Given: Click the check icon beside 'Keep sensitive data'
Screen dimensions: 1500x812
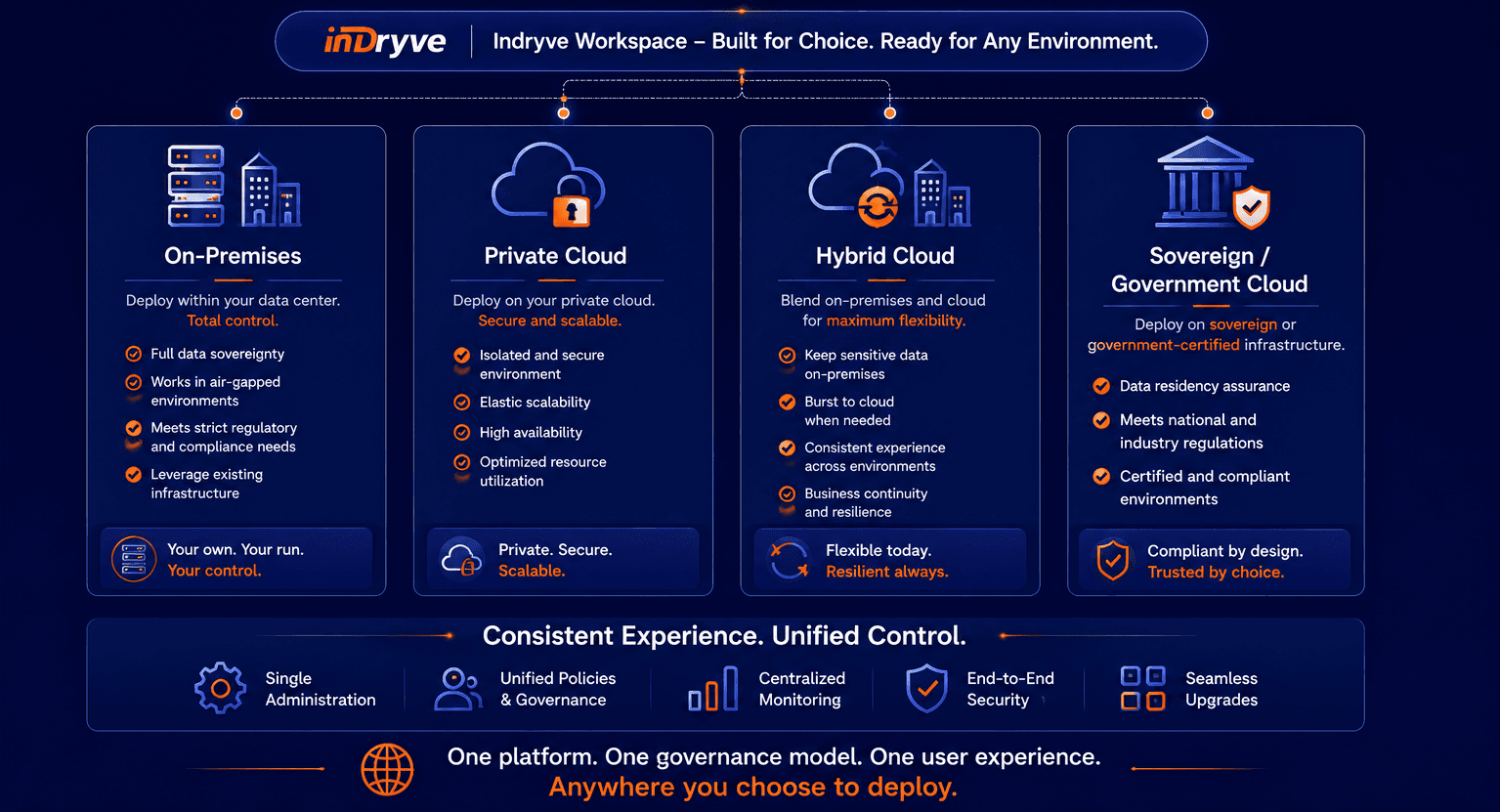Looking at the screenshot, I should click(787, 356).
